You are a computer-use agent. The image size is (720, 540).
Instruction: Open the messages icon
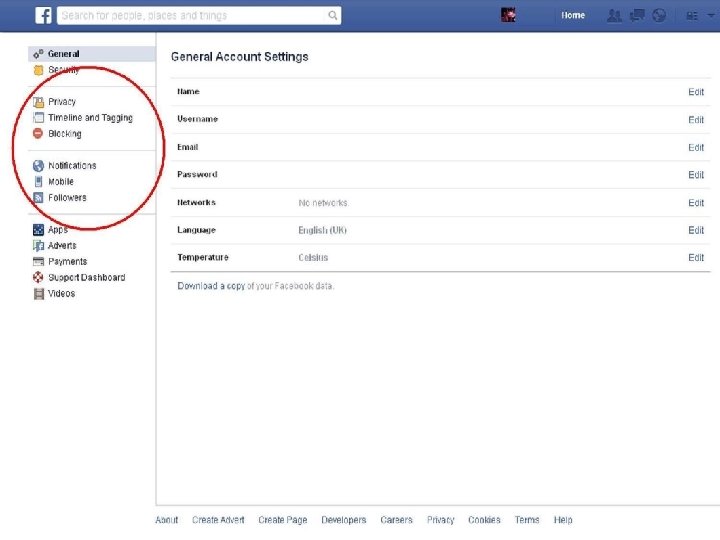click(637, 16)
